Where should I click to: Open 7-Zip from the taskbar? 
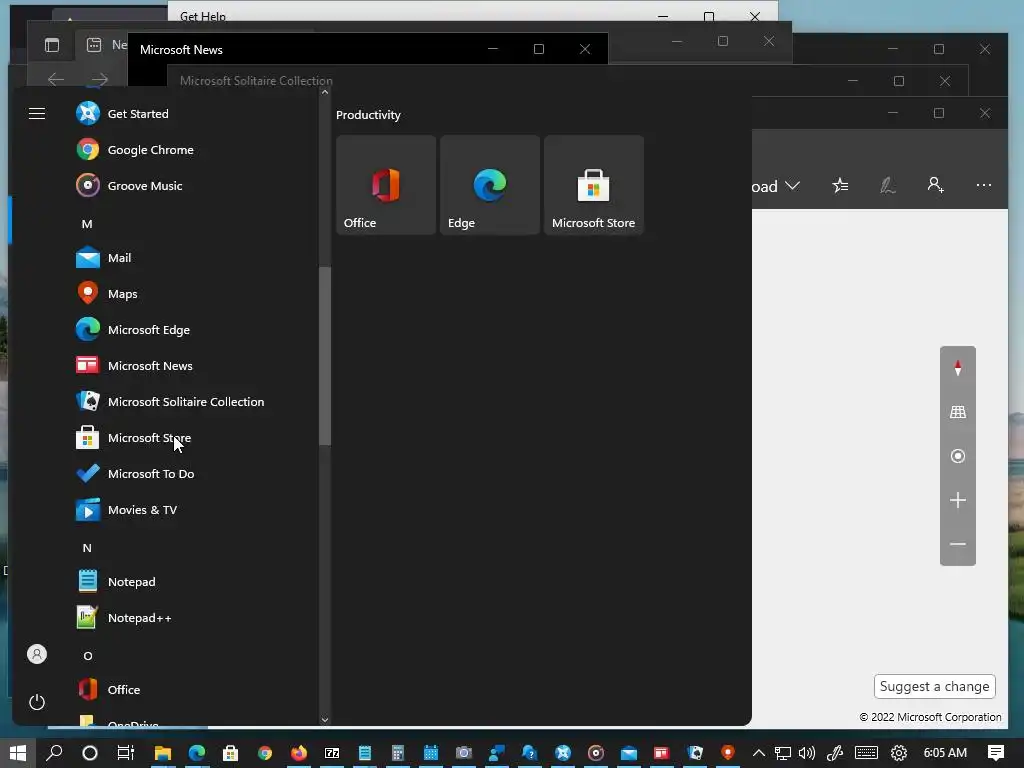pyautogui.click(x=332, y=753)
